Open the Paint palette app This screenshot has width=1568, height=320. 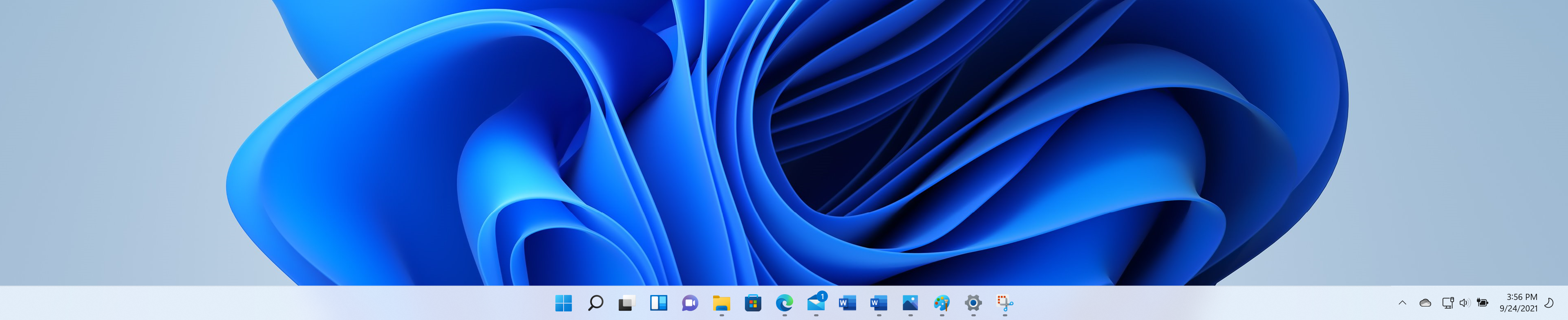[942, 303]
